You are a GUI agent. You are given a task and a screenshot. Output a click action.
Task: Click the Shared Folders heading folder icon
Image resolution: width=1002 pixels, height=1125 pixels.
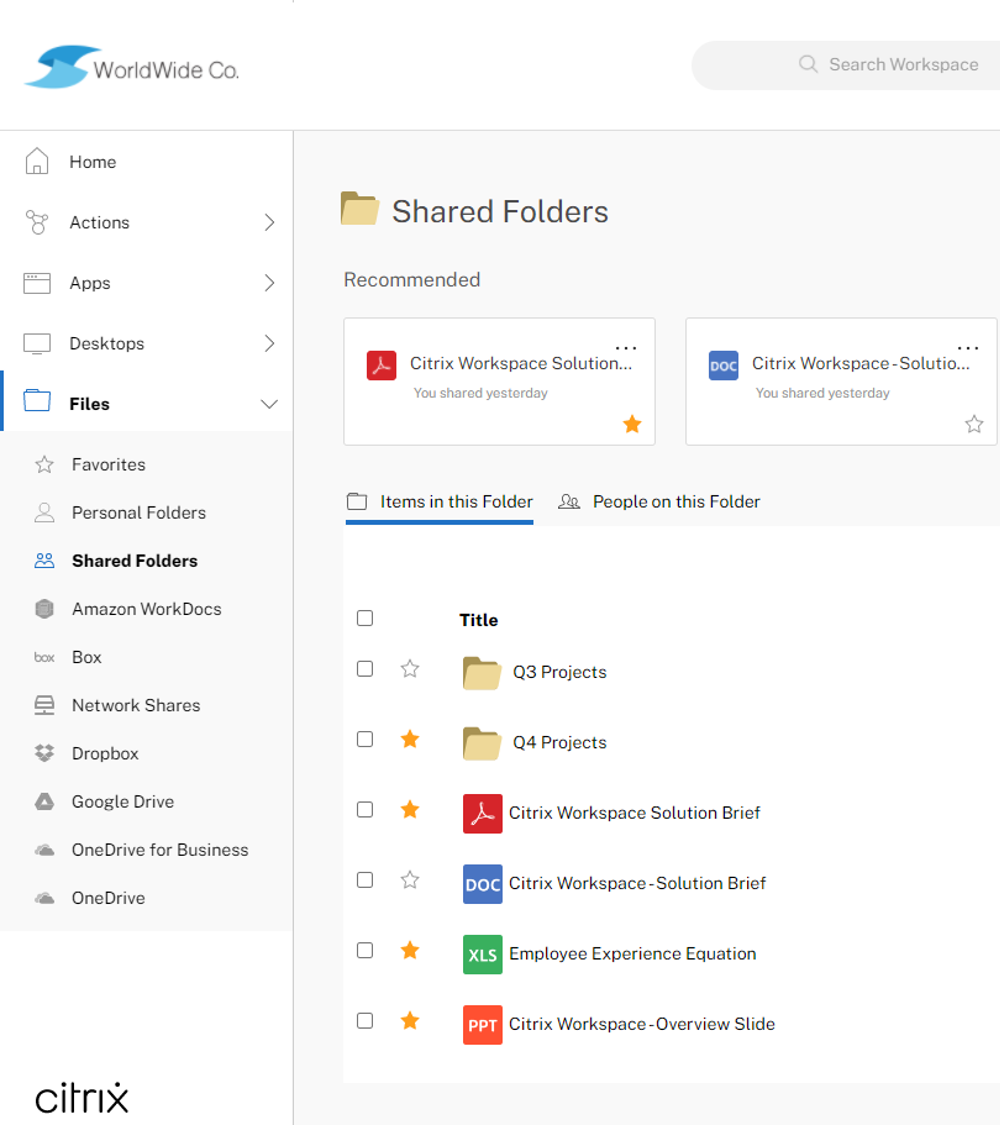pyautogui.click(x=359, y=209)
